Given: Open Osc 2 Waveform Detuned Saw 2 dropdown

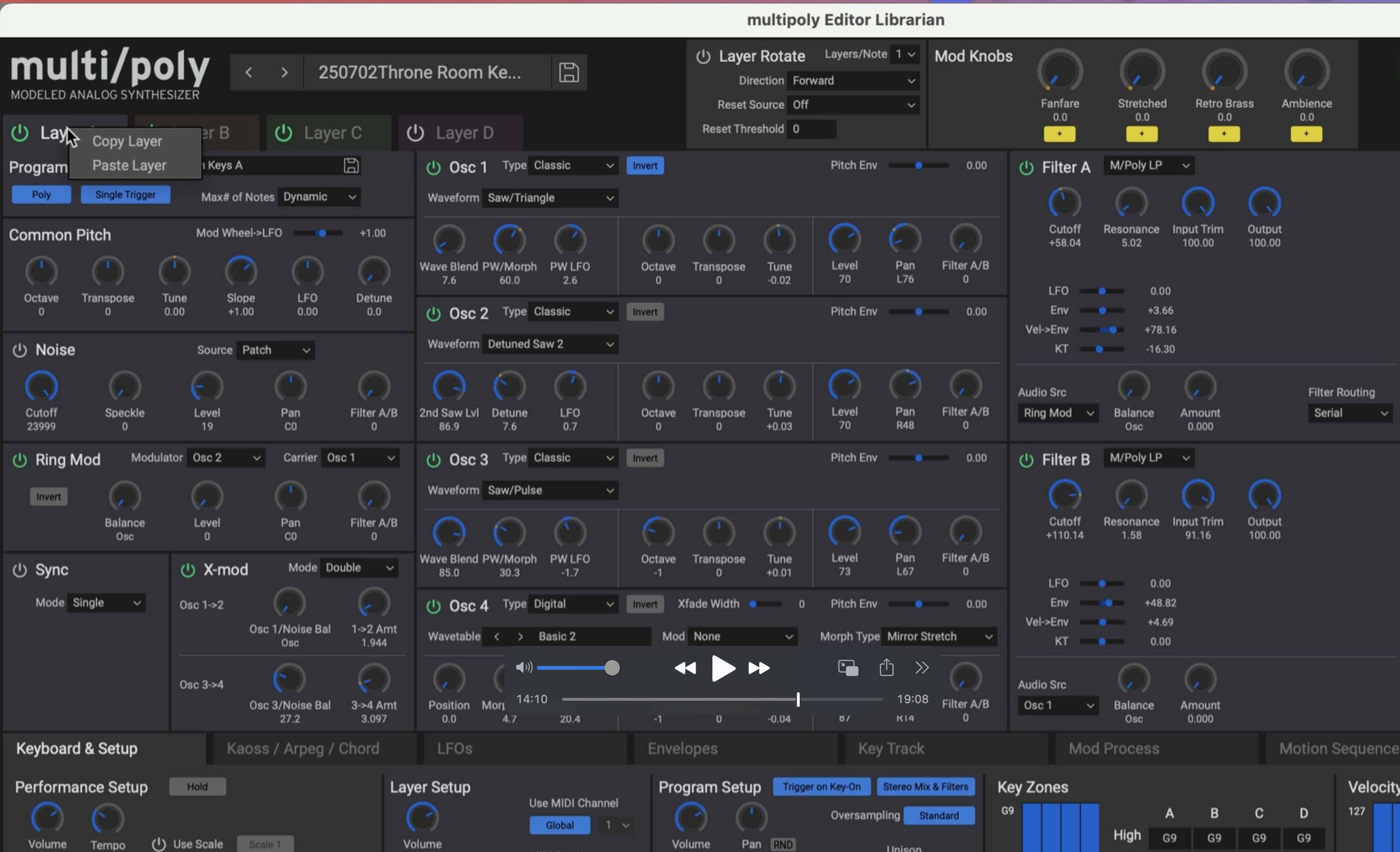Looking at the screenshot, I should click(x=550, y=344).
